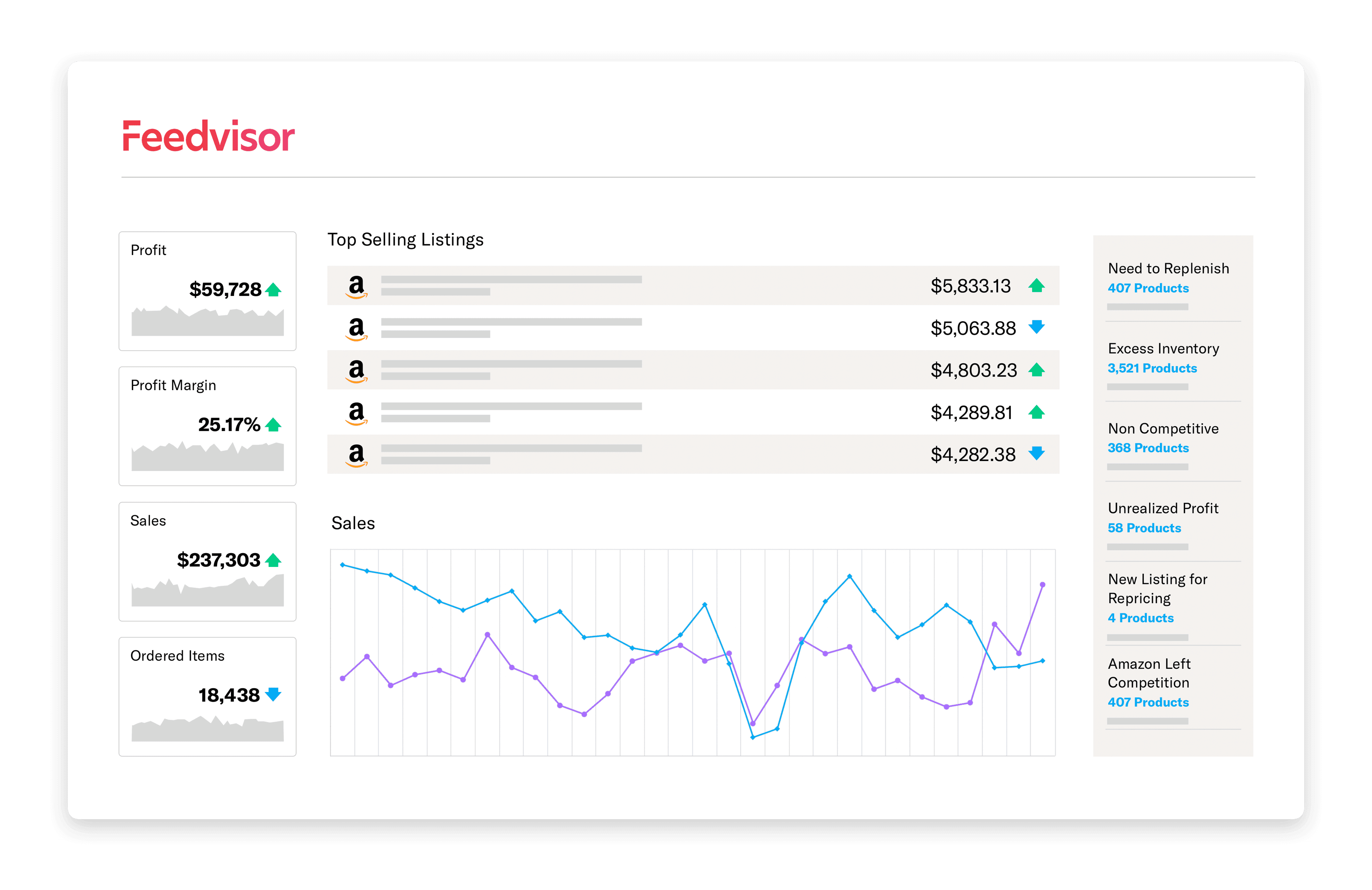Click the first blue data point in Sales chart

pyautogui.click(x=342, y=564)
